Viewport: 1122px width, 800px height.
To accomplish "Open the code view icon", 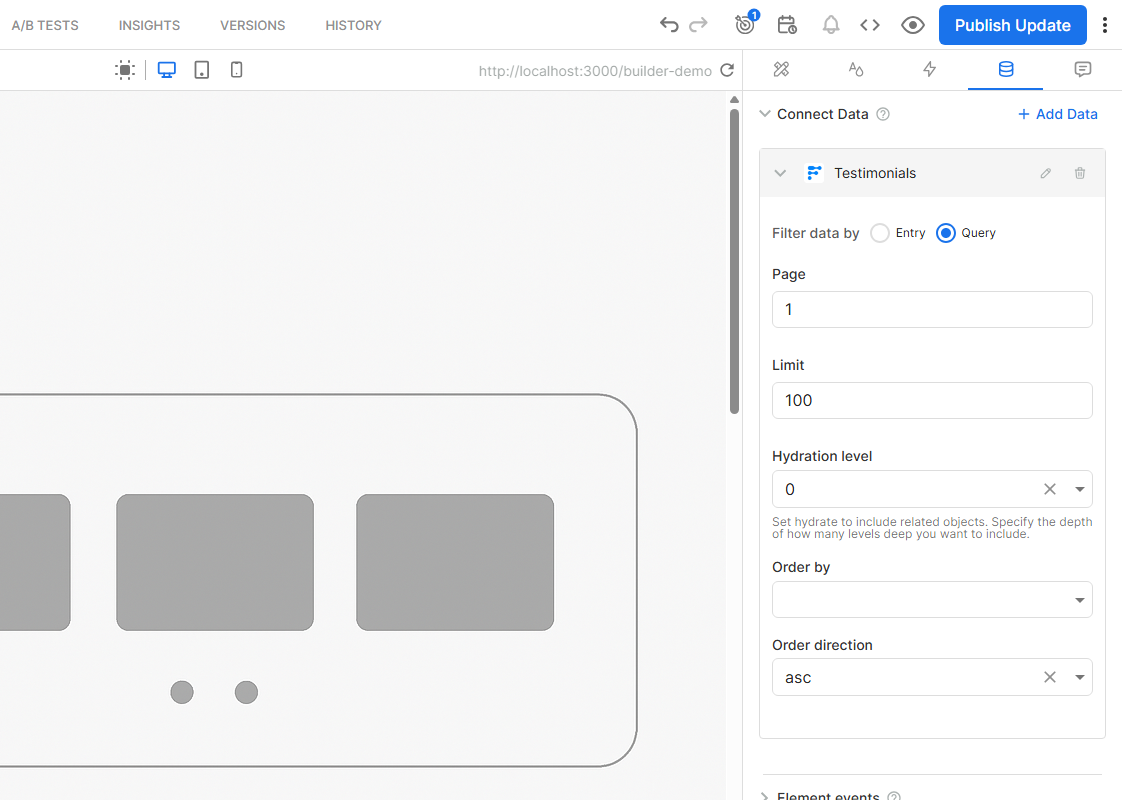I will [870, 25].
